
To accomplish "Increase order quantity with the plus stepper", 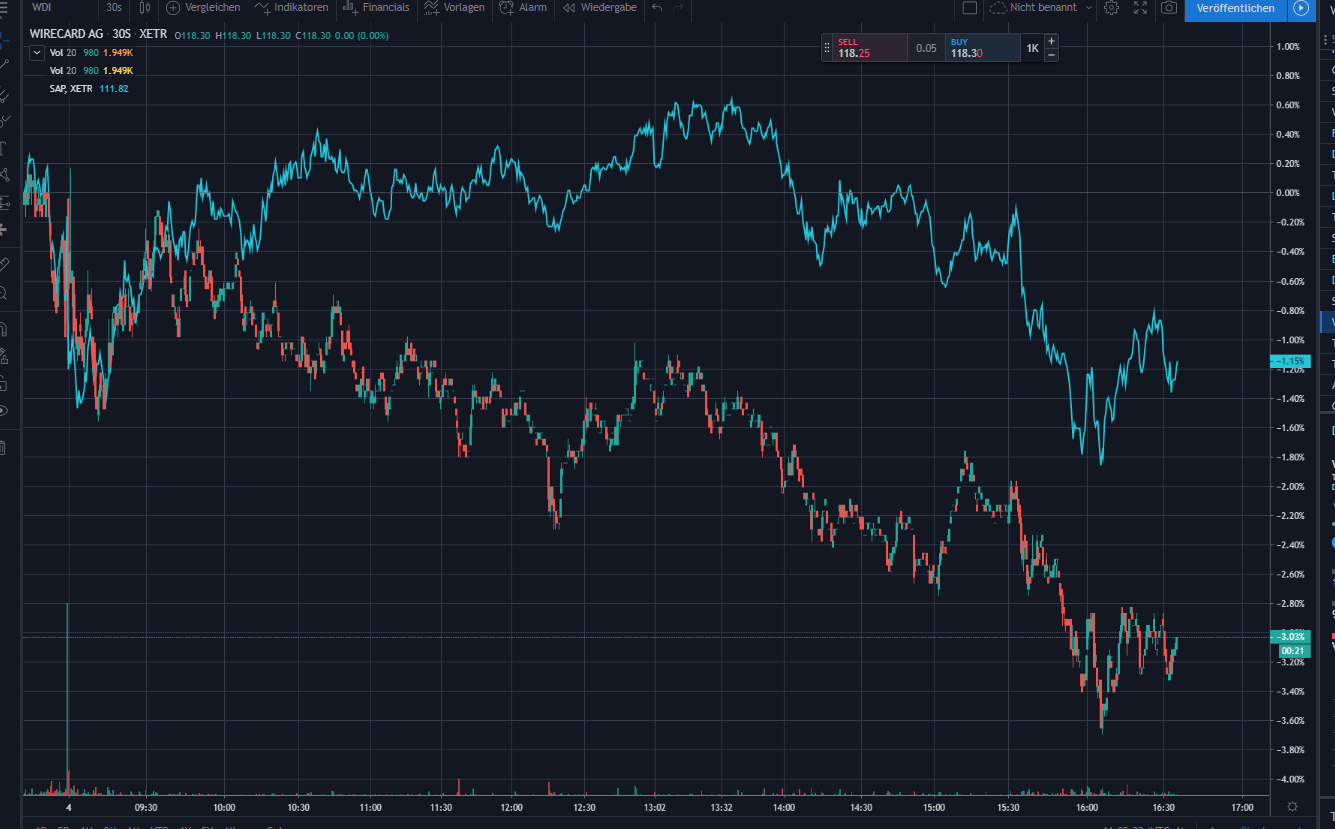I will coord(1051,41).
